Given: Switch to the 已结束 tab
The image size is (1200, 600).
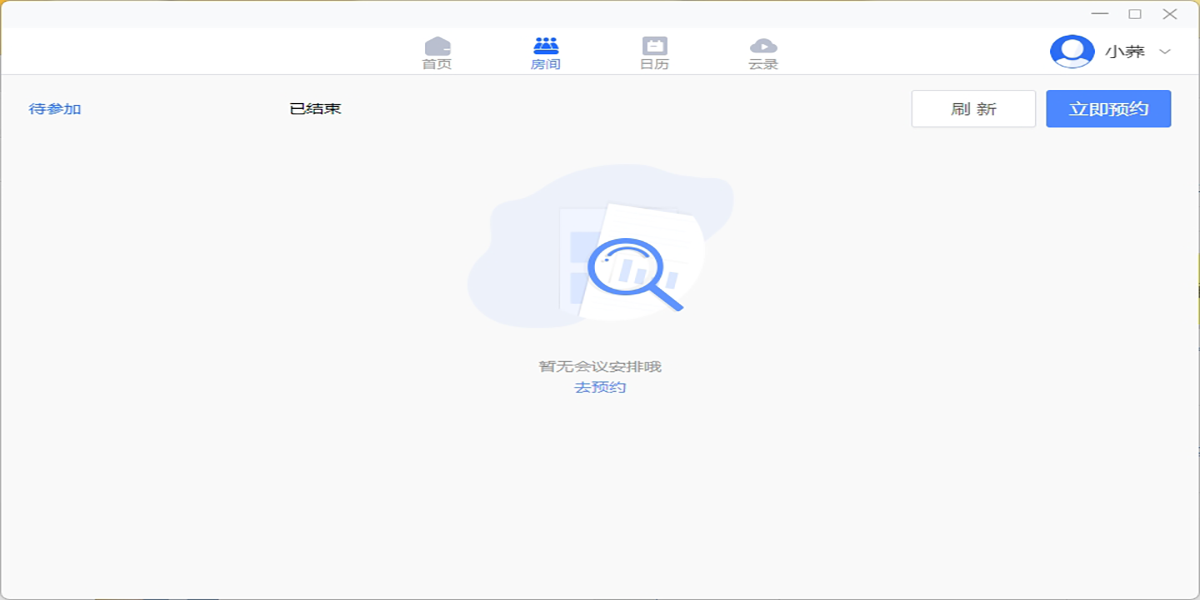Looking at the screenshot, I should coord(315,109).
